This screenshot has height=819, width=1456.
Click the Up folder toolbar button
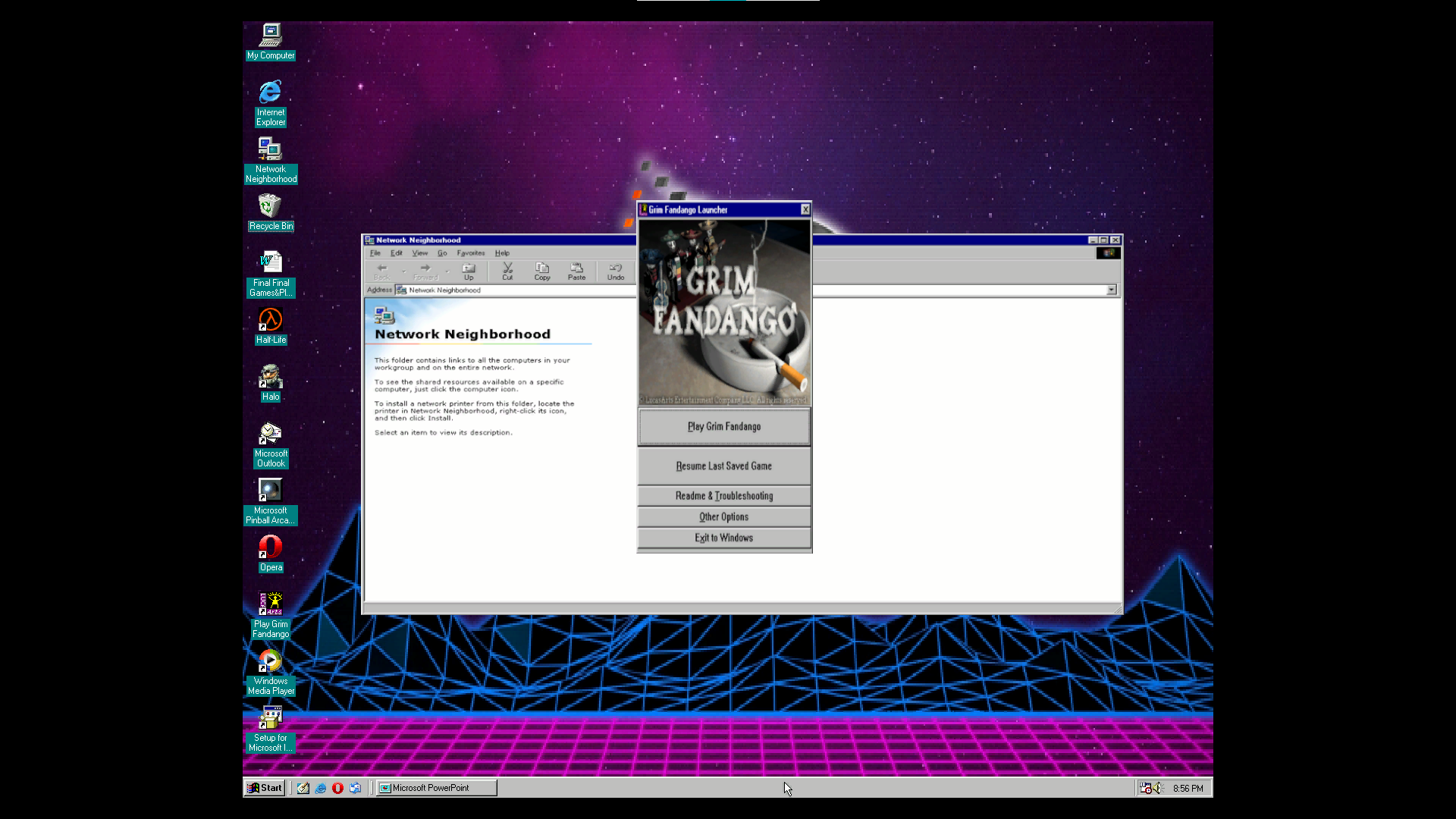tap(469, 271)
